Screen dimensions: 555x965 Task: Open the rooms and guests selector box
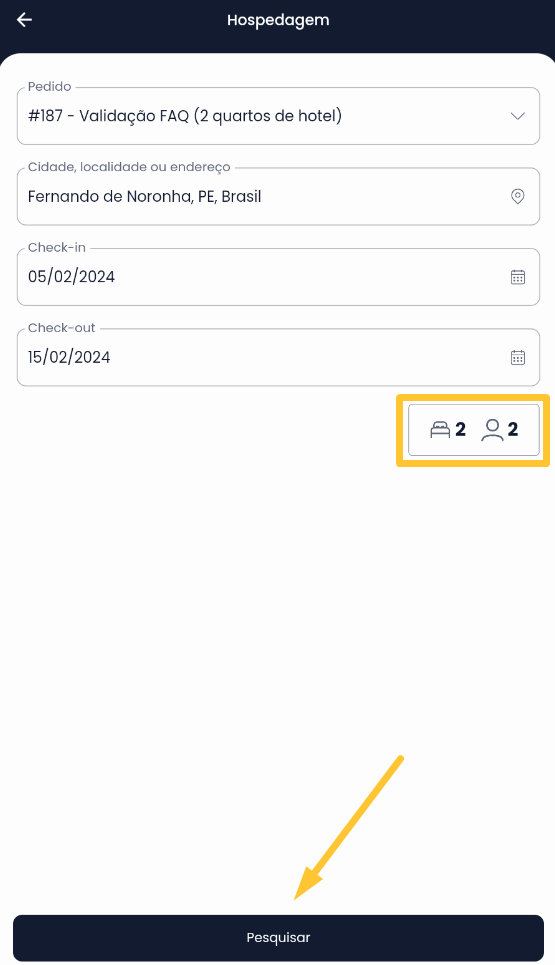(x=473, y=430)
